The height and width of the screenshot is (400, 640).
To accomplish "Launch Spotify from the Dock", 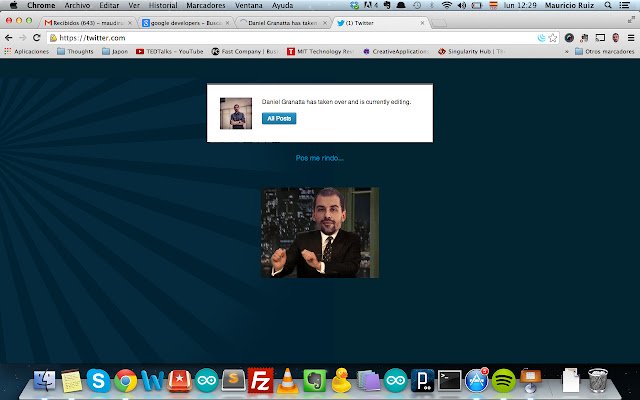I will (504, 380).
